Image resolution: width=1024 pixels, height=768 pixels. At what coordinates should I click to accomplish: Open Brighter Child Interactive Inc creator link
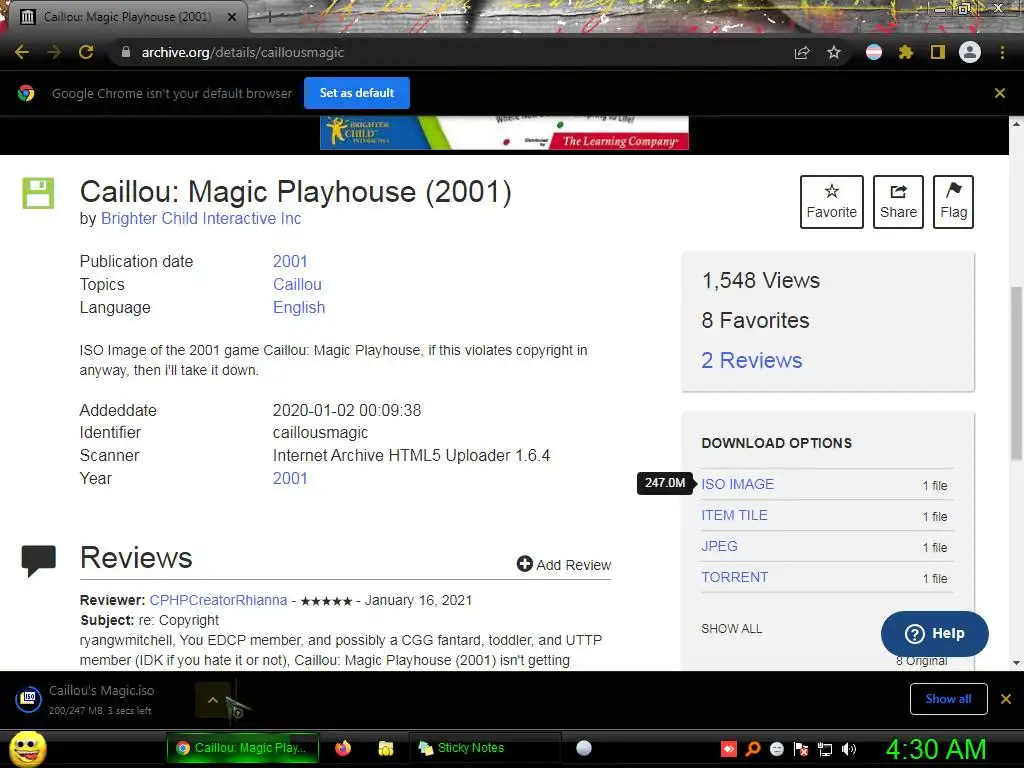coord(201,218)
